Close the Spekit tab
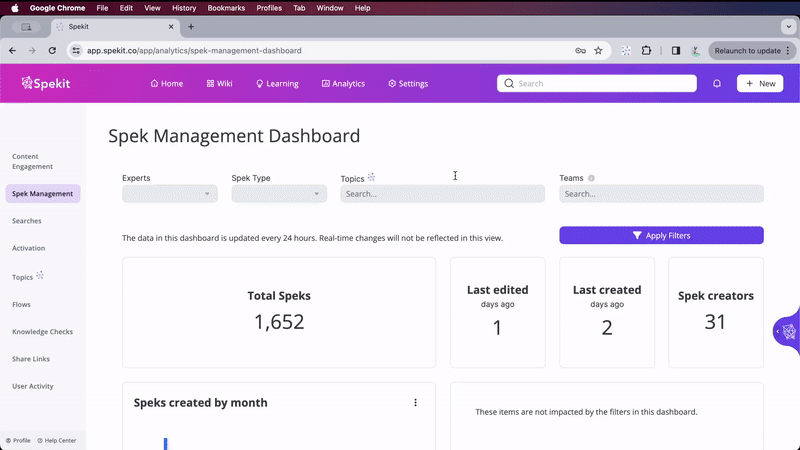Screen dimensions: 800x450 point(171,27)
